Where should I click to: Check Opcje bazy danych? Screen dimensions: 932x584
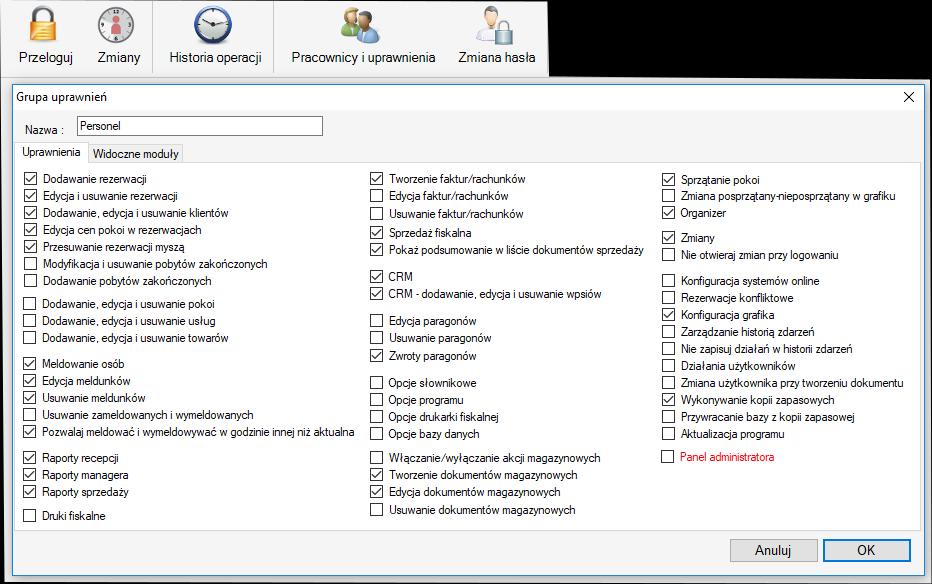[x=376, y=434]
